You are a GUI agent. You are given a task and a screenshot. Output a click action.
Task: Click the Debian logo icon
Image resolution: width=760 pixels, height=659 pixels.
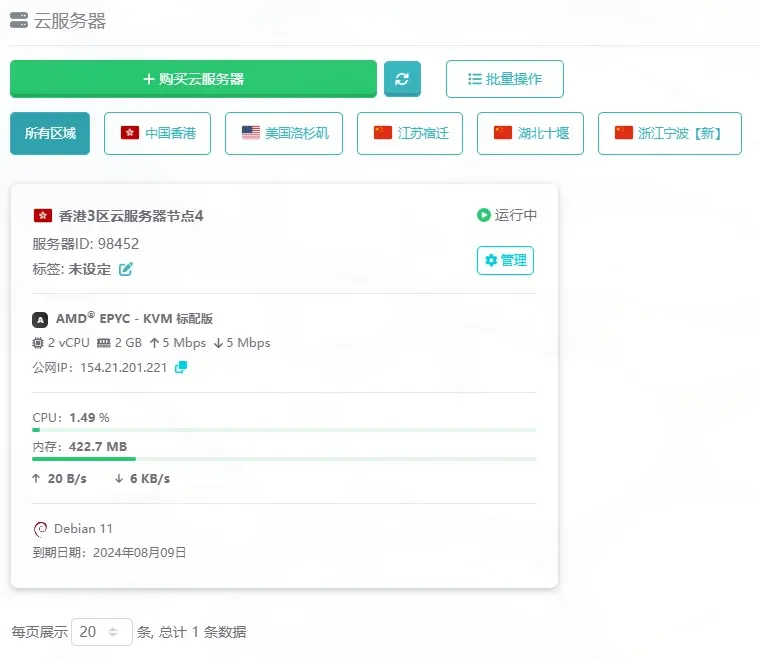click(x=41, y=529)
